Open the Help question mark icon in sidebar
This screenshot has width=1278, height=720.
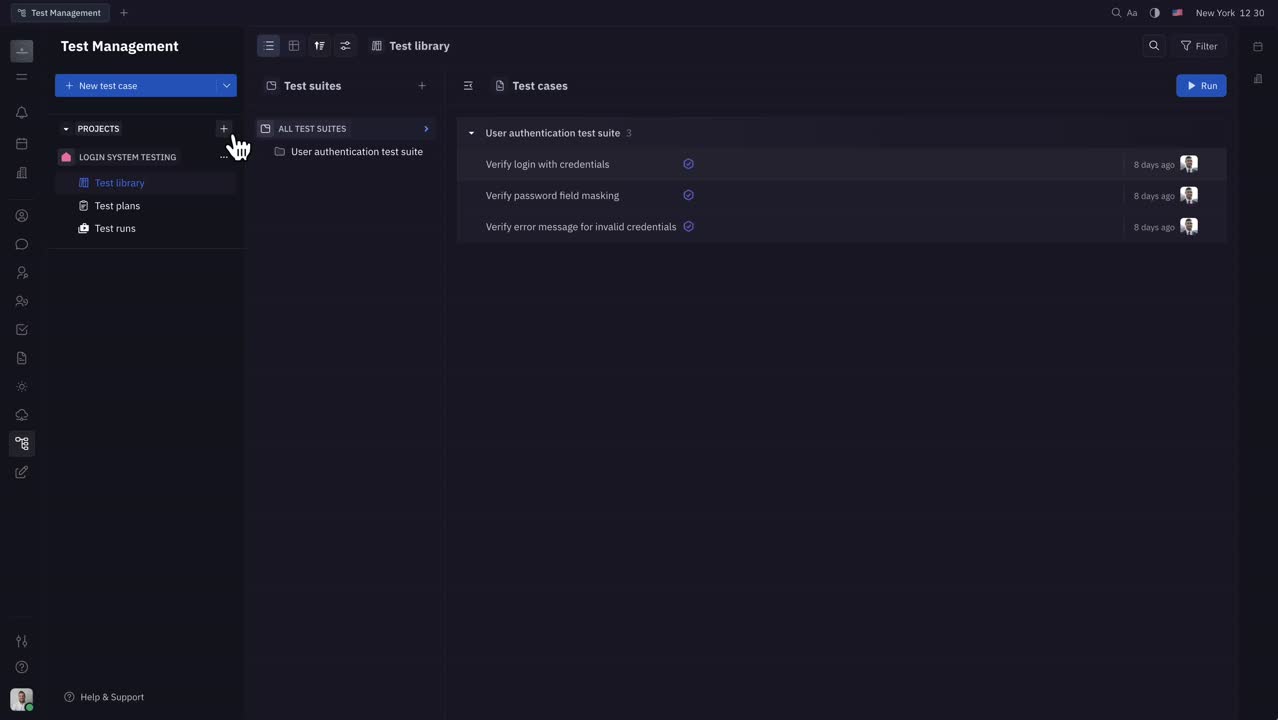(x=22, y=667)
